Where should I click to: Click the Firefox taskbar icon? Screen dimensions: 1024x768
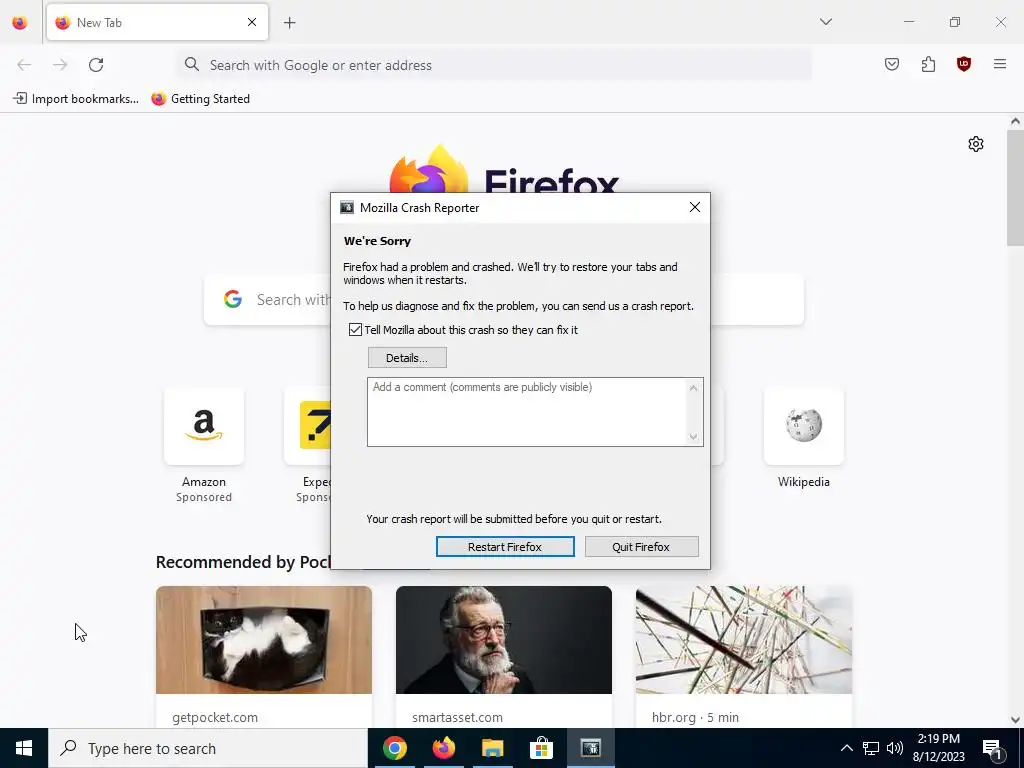tap(444, 748)
